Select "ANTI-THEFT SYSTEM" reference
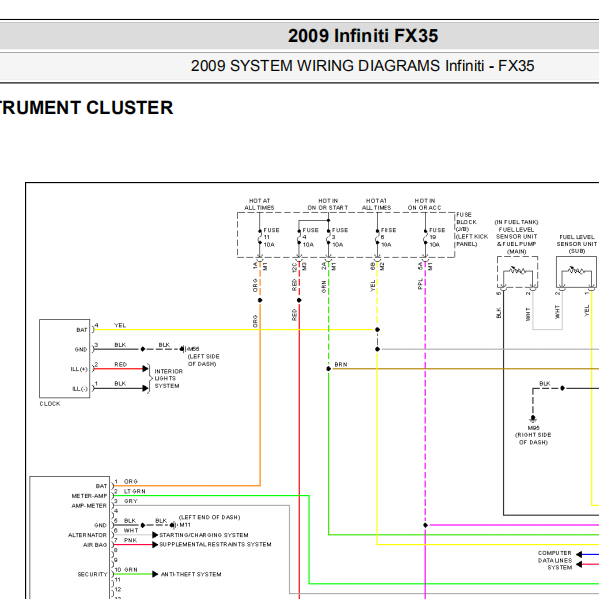 (191, 574)
